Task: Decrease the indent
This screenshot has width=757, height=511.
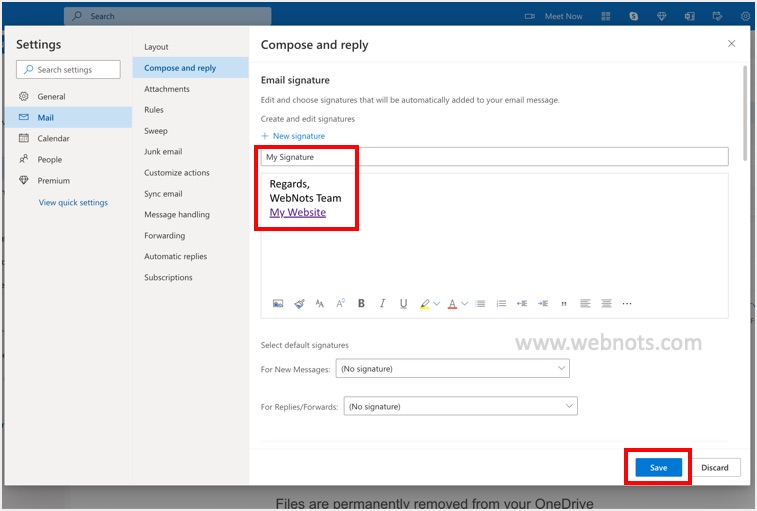Action: (522, 303)
